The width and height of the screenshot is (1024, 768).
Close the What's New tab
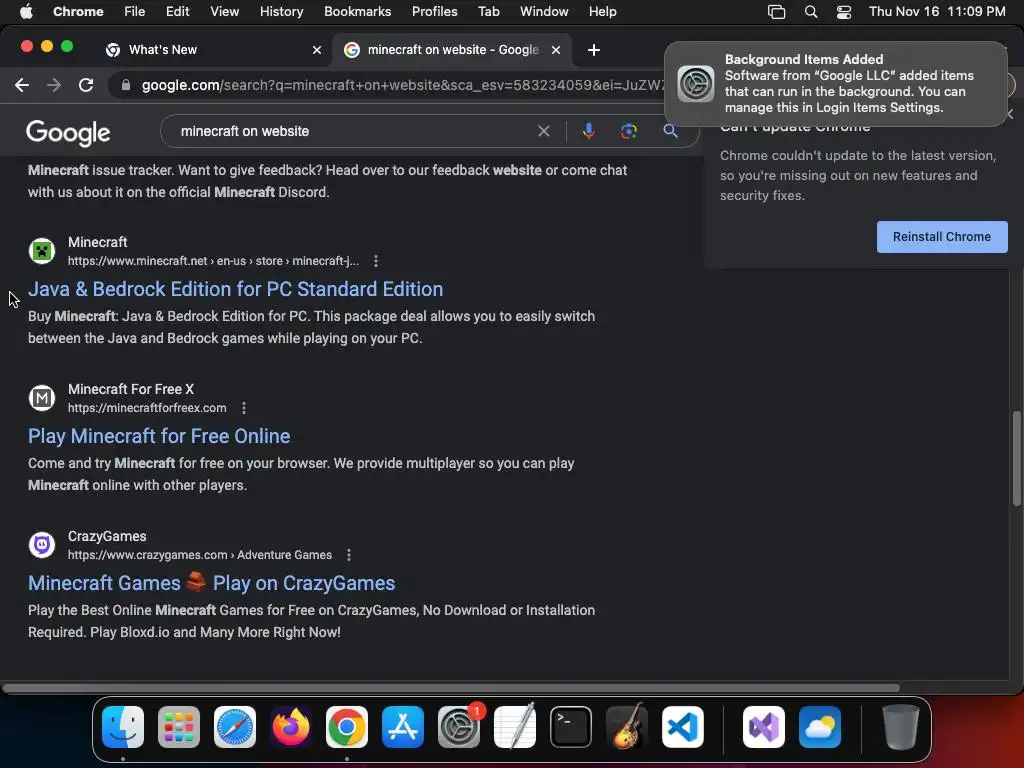point(317,50)
